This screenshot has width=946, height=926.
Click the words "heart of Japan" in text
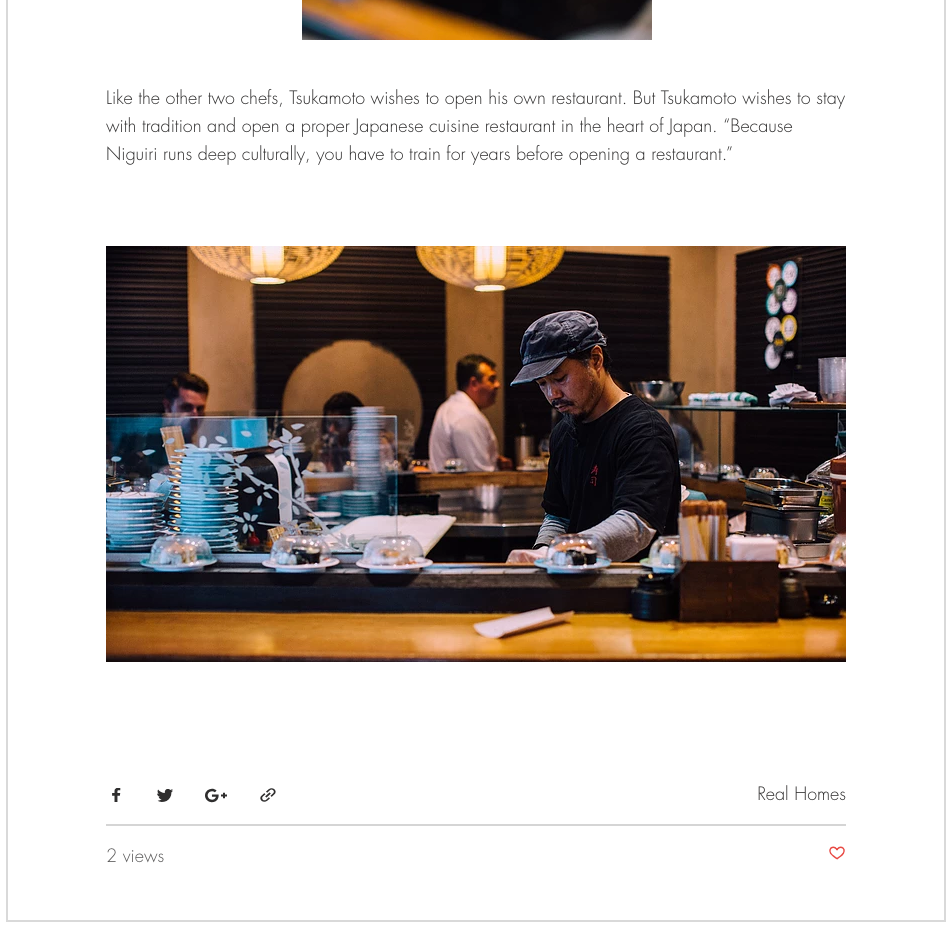(x=661, y=125)
